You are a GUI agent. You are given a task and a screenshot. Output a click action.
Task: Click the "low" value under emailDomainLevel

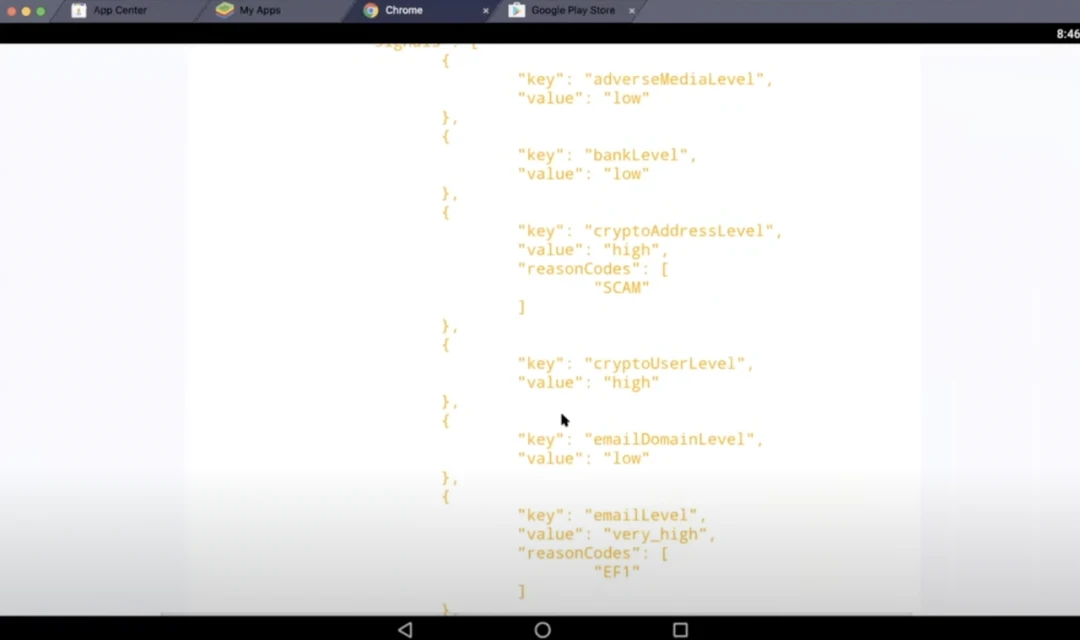pyautogui.click(x=626, y=459)
